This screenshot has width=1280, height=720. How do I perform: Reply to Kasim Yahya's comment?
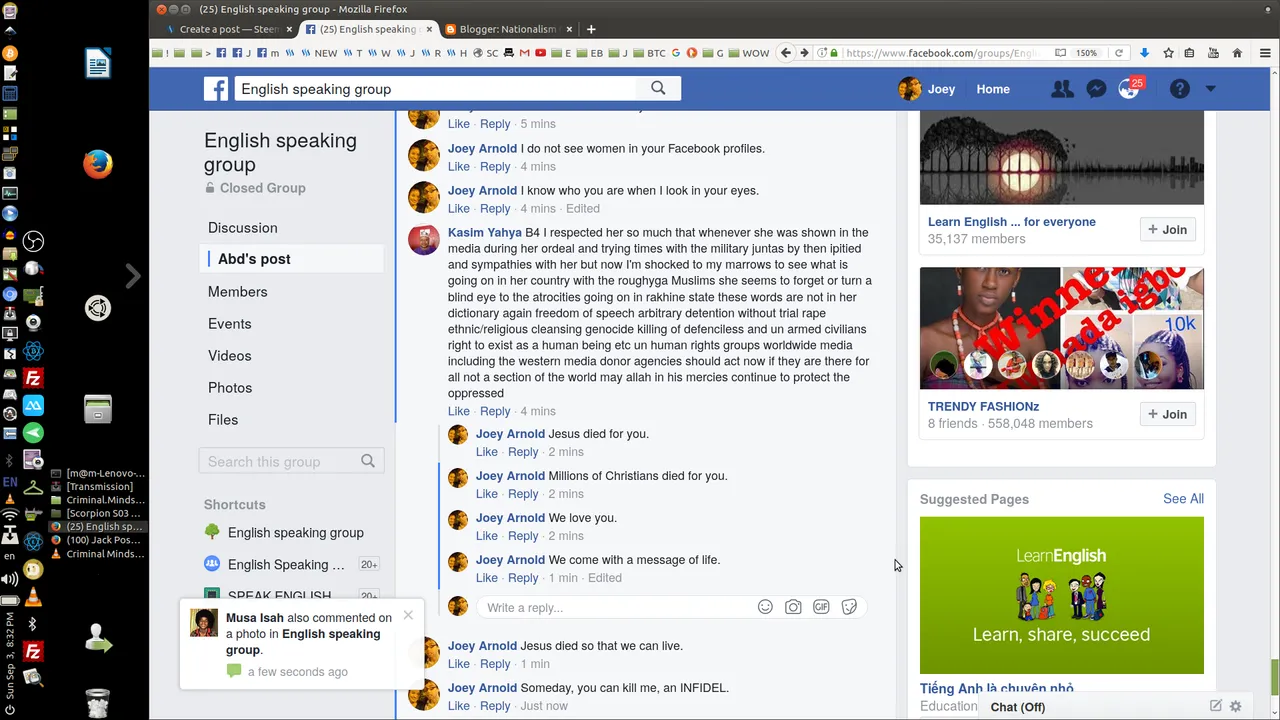coord(495,411)
